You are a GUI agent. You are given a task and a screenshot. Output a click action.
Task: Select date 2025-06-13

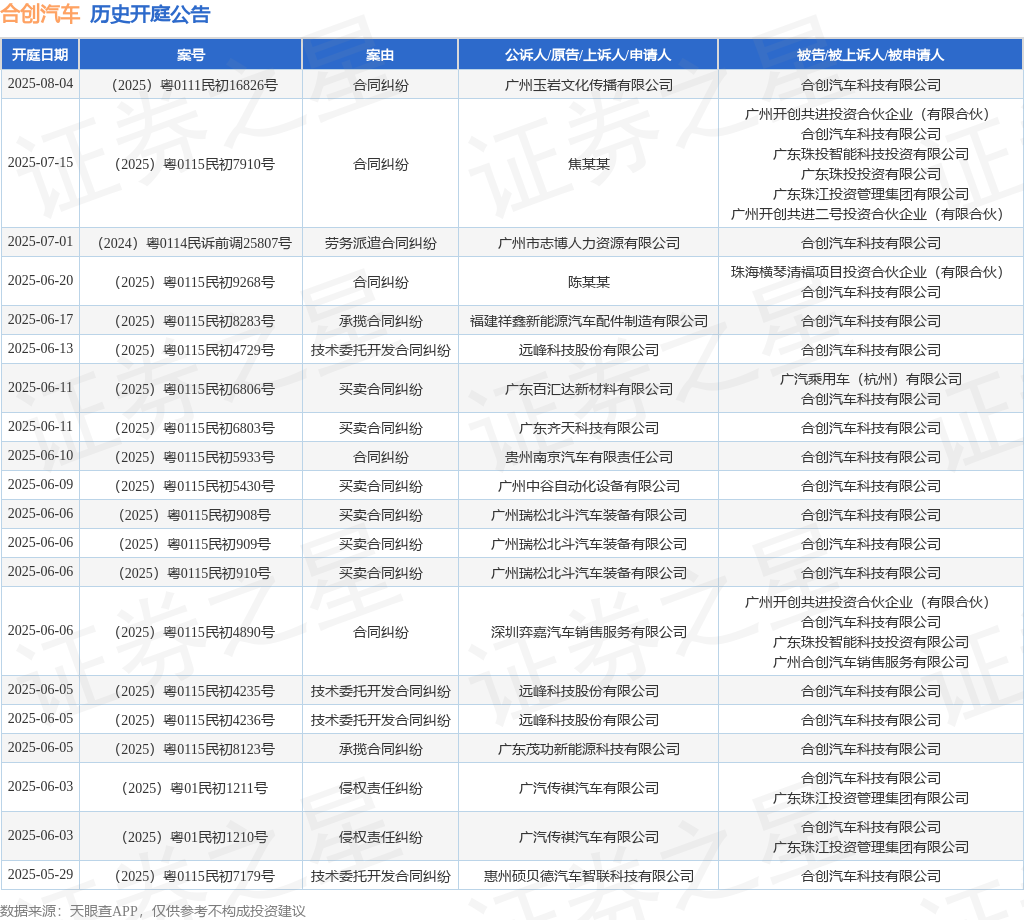(40, 348)
